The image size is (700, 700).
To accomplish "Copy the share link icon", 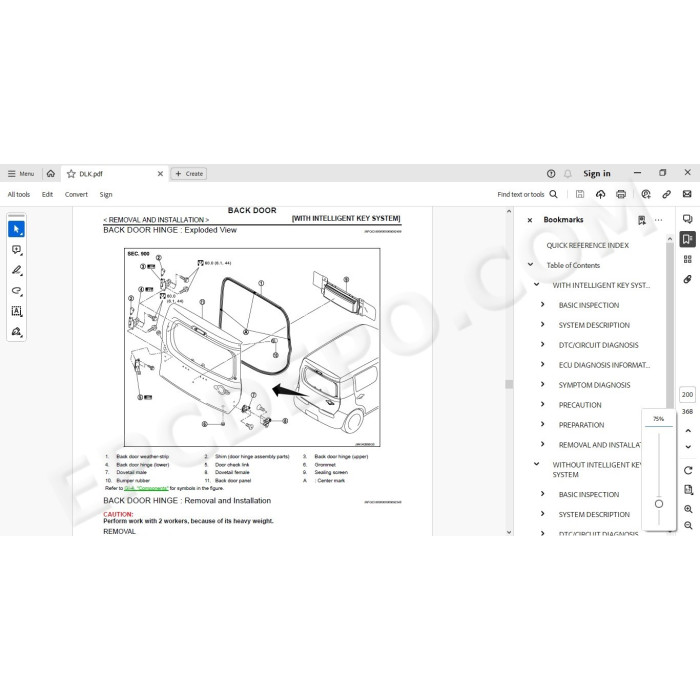I will click(667, 194).
